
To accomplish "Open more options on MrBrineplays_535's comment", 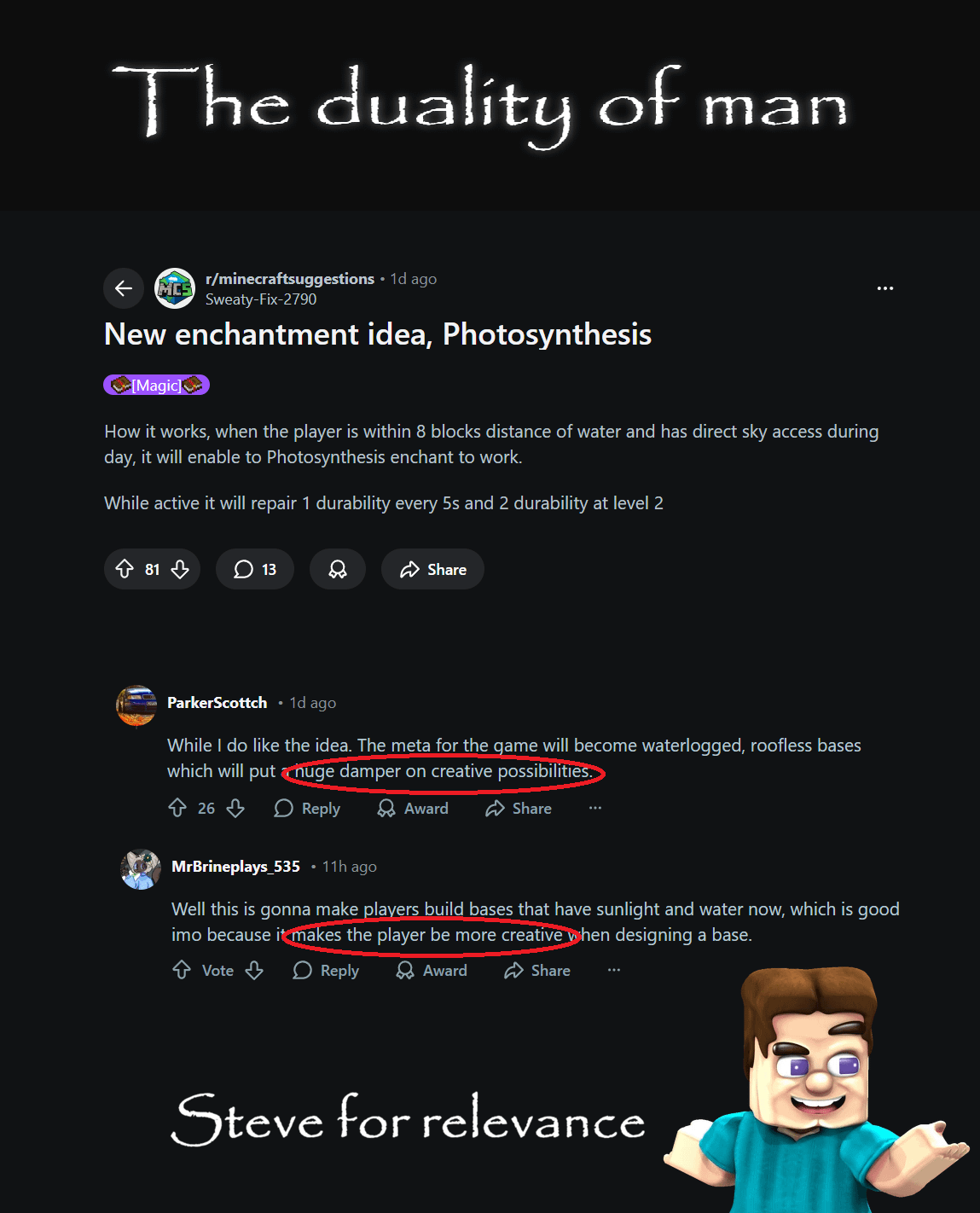I will coord(614,970).
